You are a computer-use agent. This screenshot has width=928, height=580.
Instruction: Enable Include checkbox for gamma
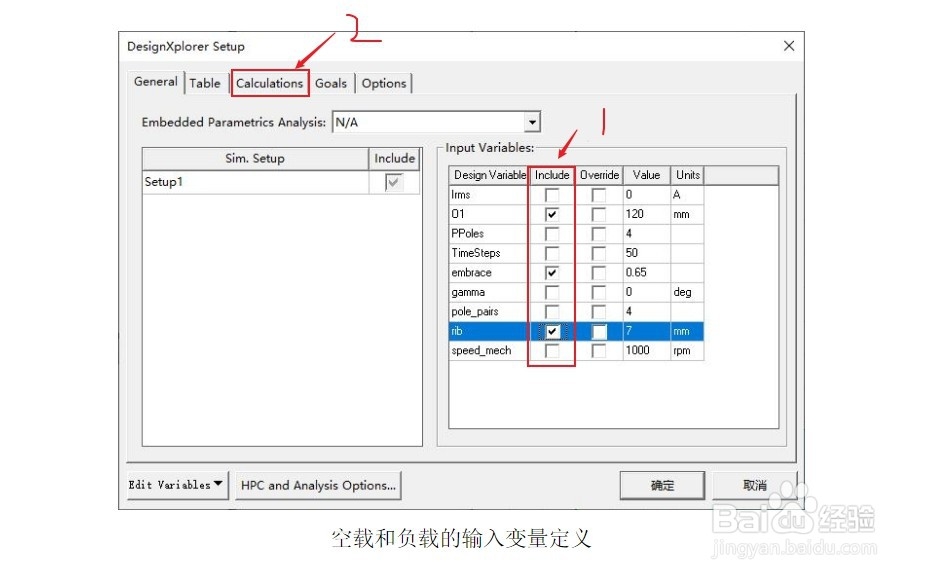point(552,292)
